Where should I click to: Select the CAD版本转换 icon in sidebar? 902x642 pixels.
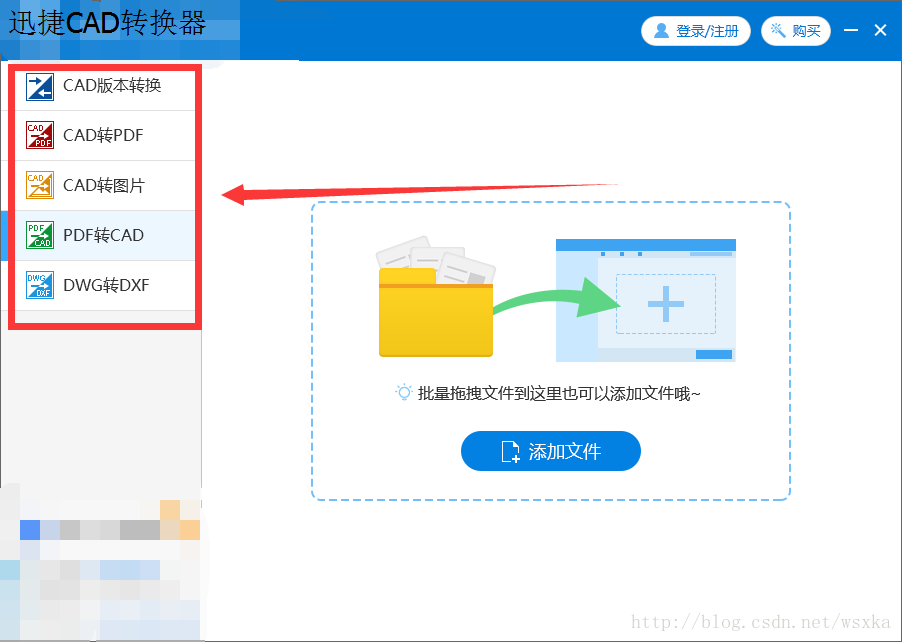pyautogui.click(x=40, y=87)
